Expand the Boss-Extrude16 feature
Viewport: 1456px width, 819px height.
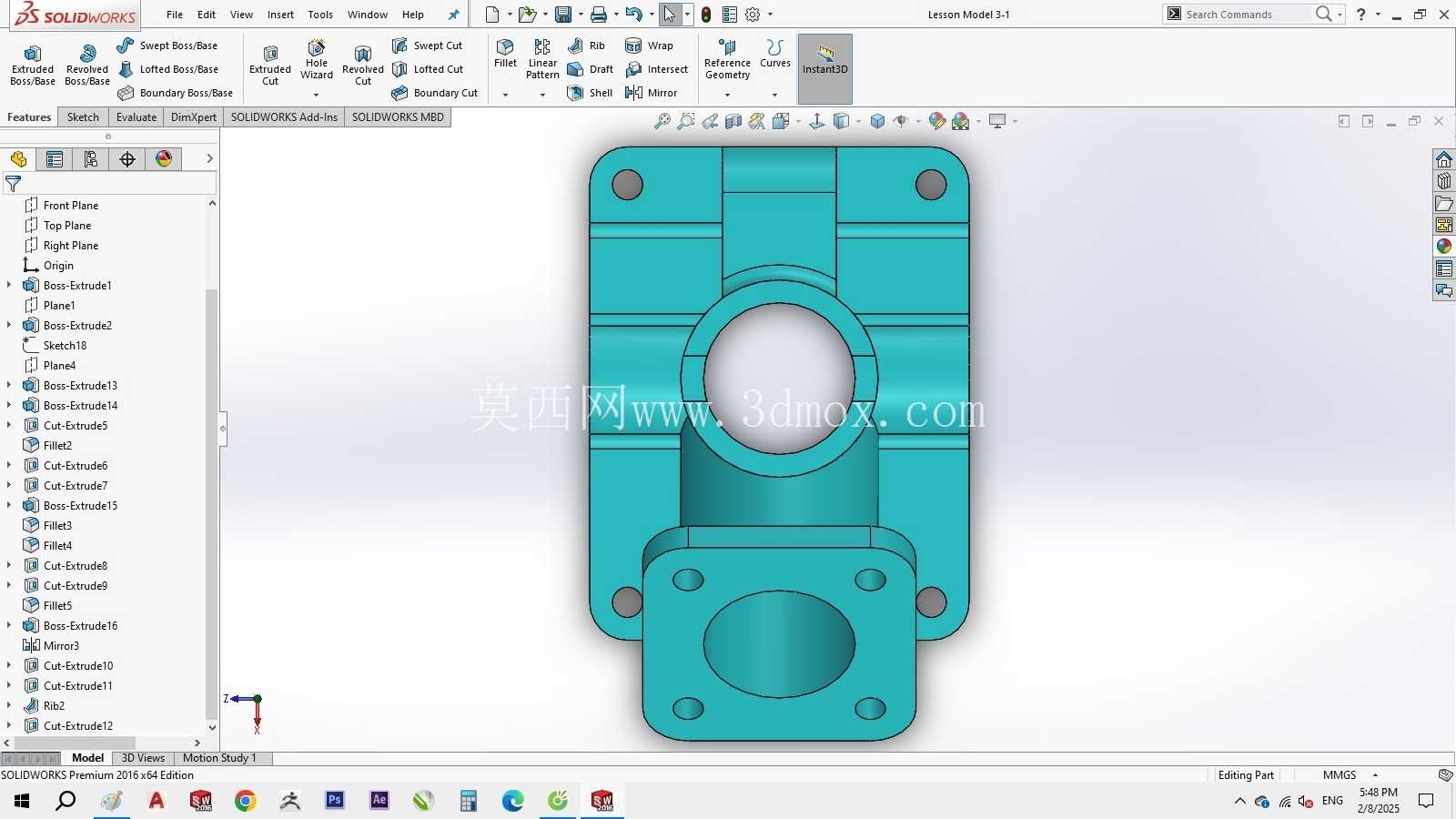[9, 625]
